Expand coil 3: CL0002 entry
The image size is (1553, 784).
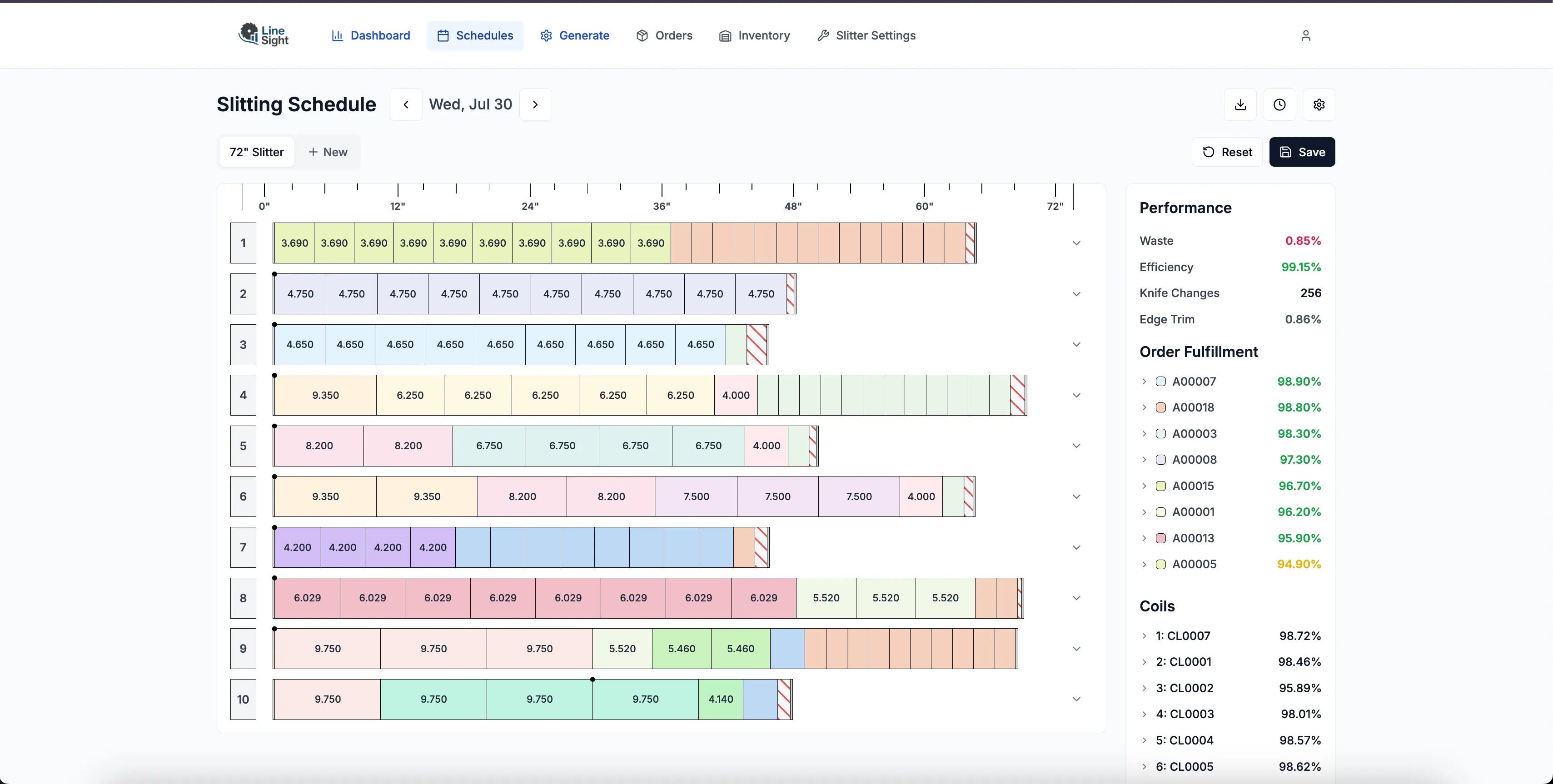click(x=1144, y=688)
